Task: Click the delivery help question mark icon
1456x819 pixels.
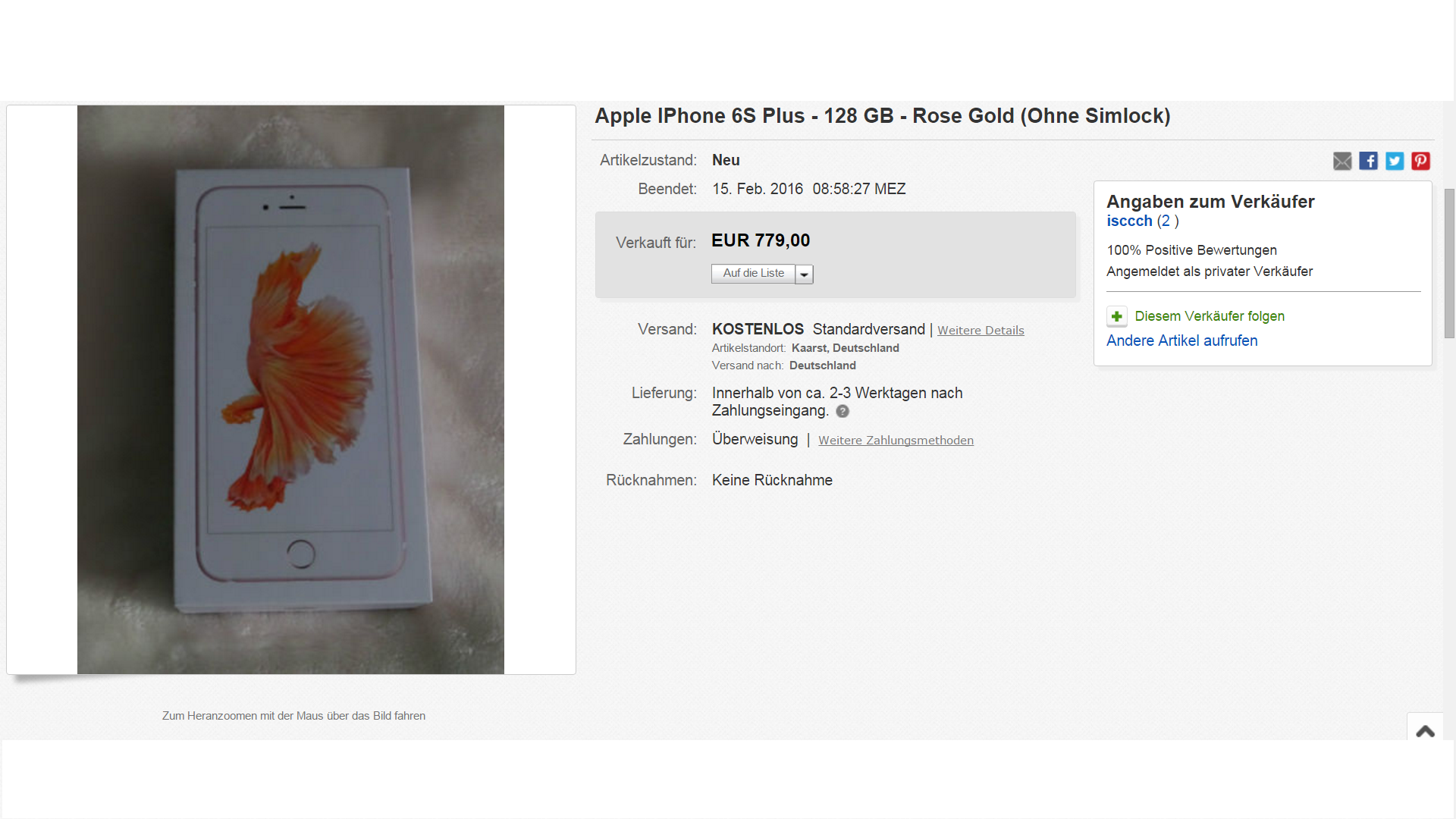Action: pos(843,411)
